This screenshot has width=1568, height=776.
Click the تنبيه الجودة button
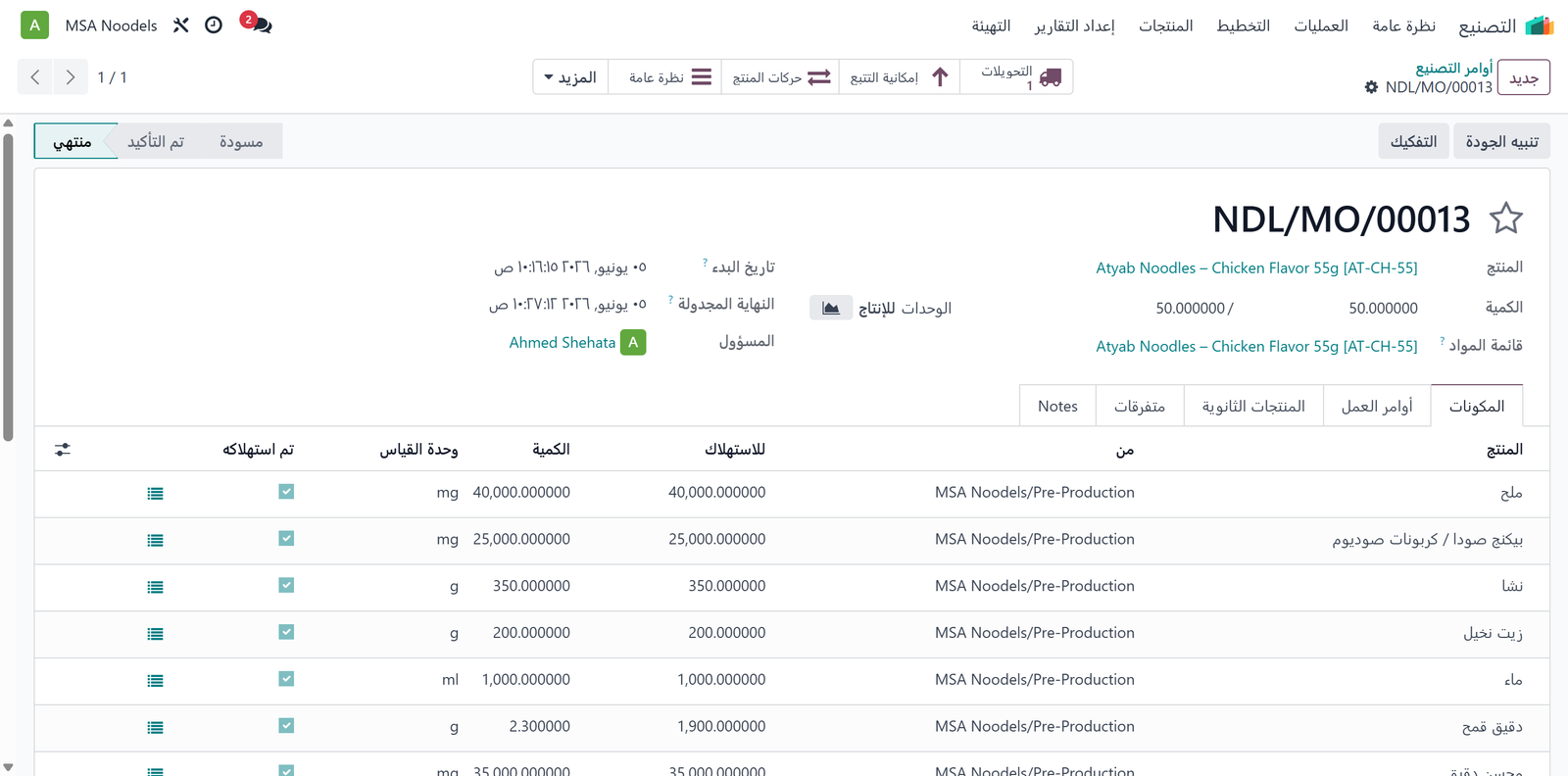click(1501, 141)
